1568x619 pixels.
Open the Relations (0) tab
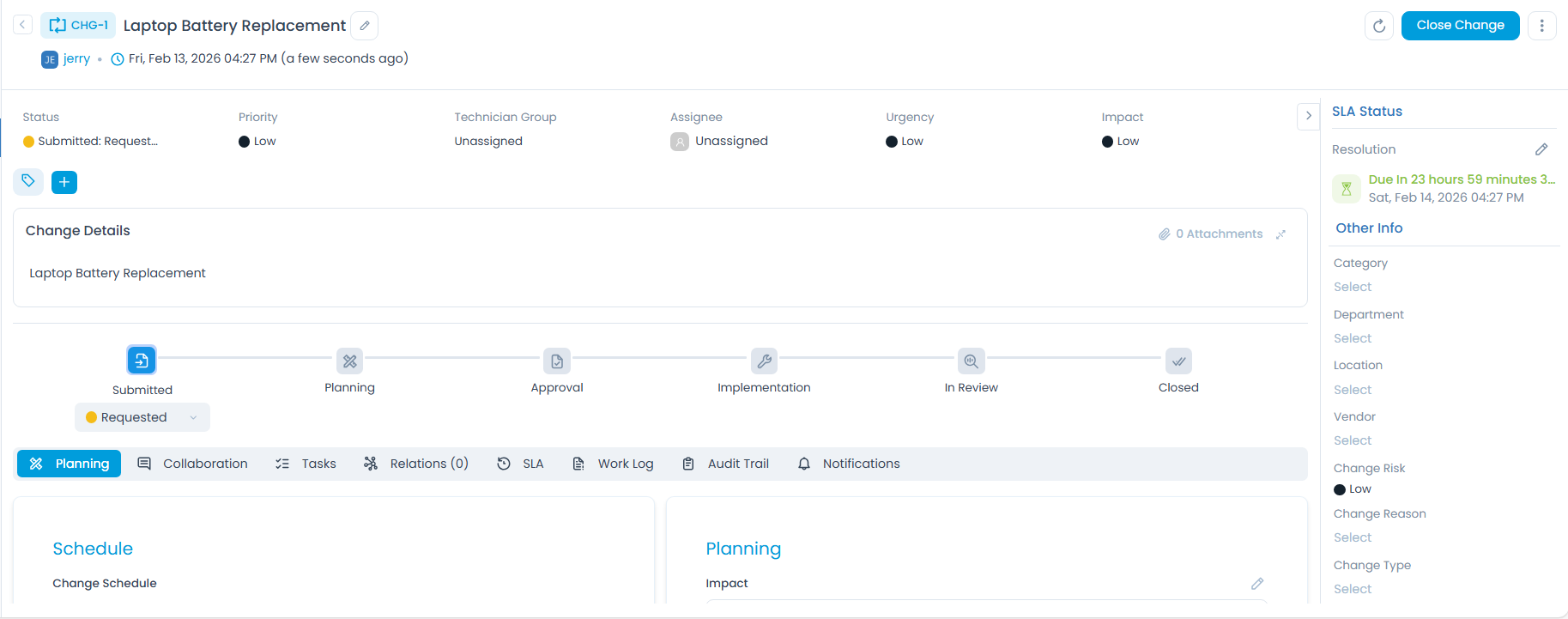point(416,464)
